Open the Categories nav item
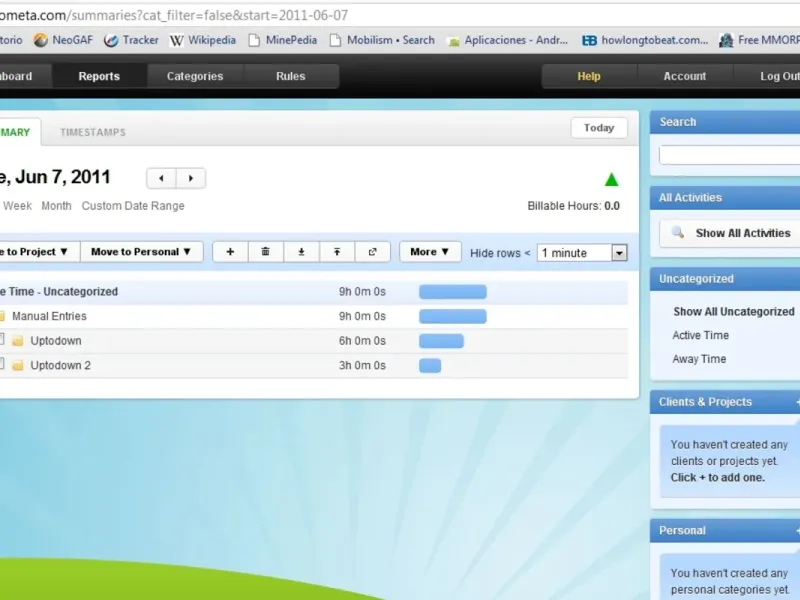800x600 pixels. (x=195, y=76)
